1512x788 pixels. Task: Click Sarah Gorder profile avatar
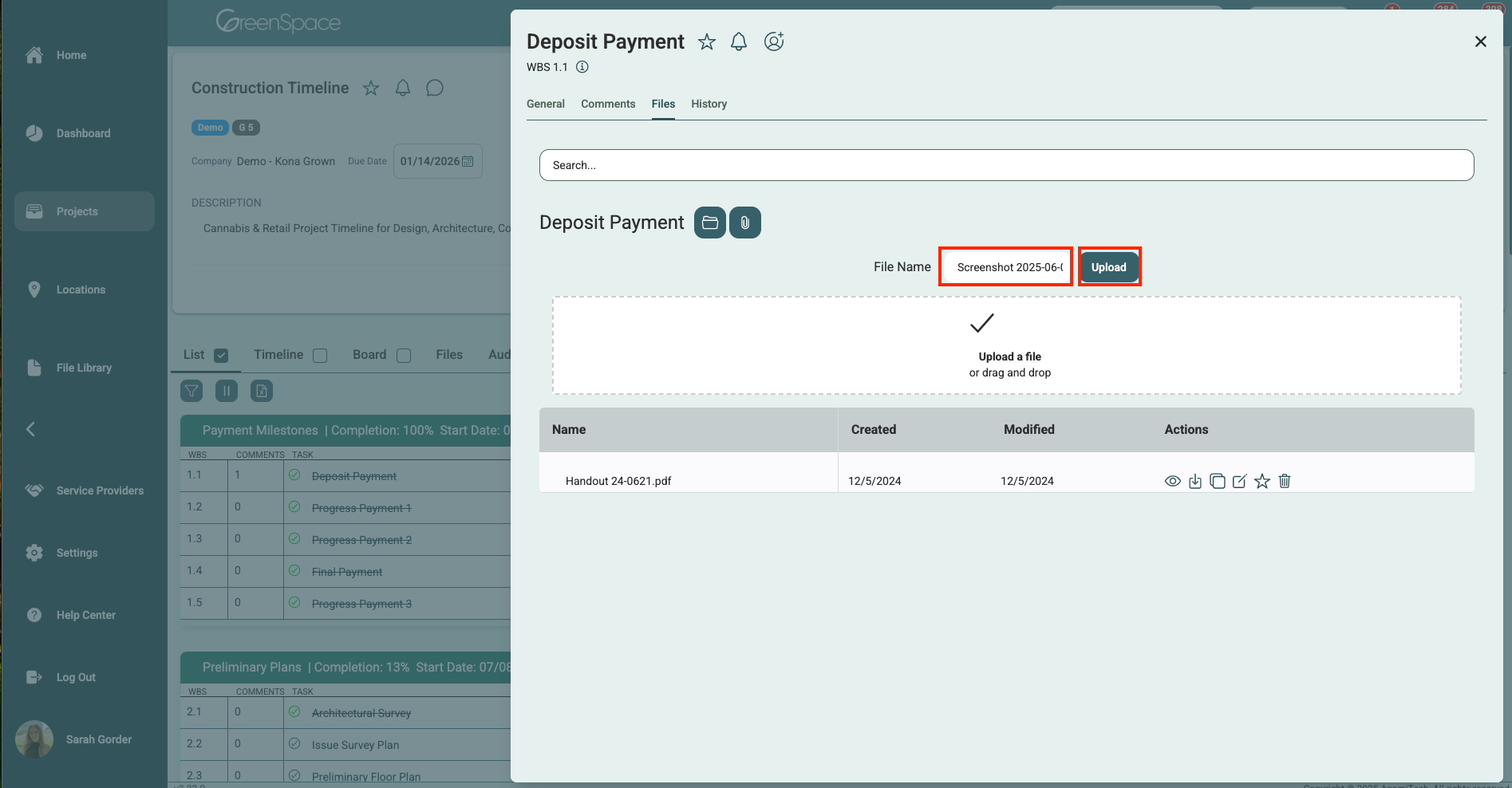(34, 739)
